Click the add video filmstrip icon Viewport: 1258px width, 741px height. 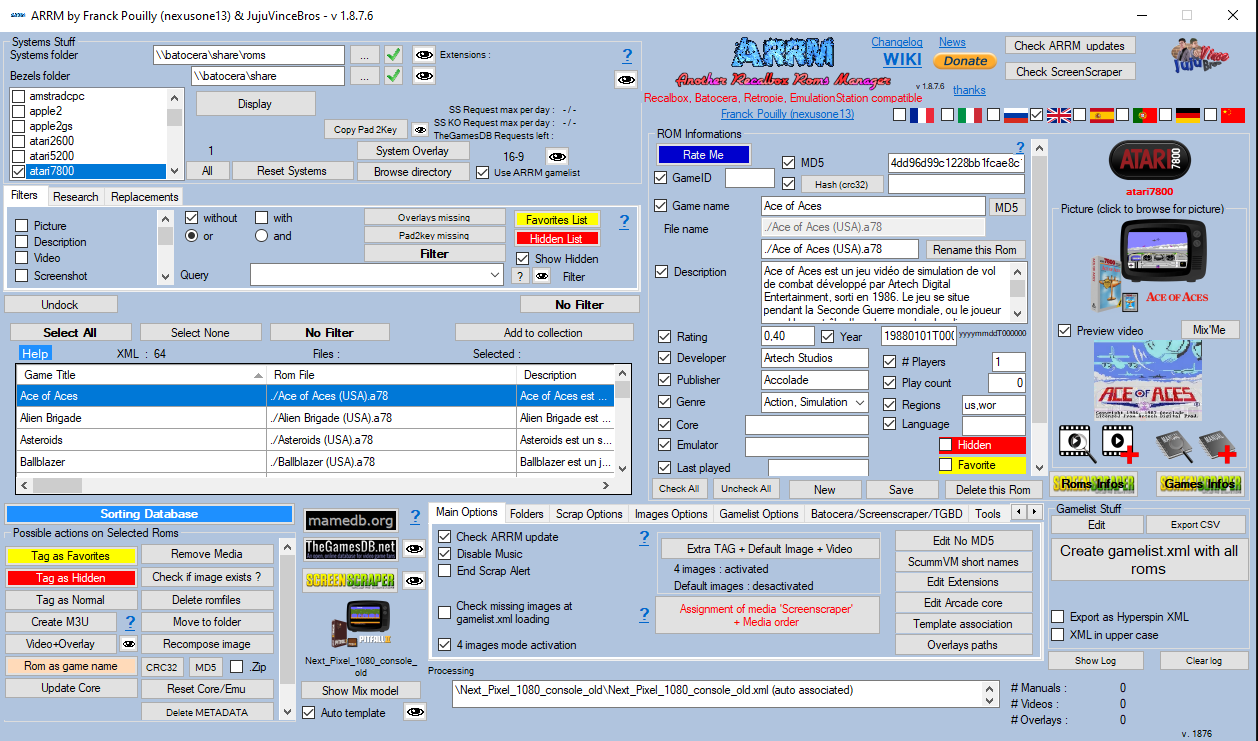click(1119, 441)
